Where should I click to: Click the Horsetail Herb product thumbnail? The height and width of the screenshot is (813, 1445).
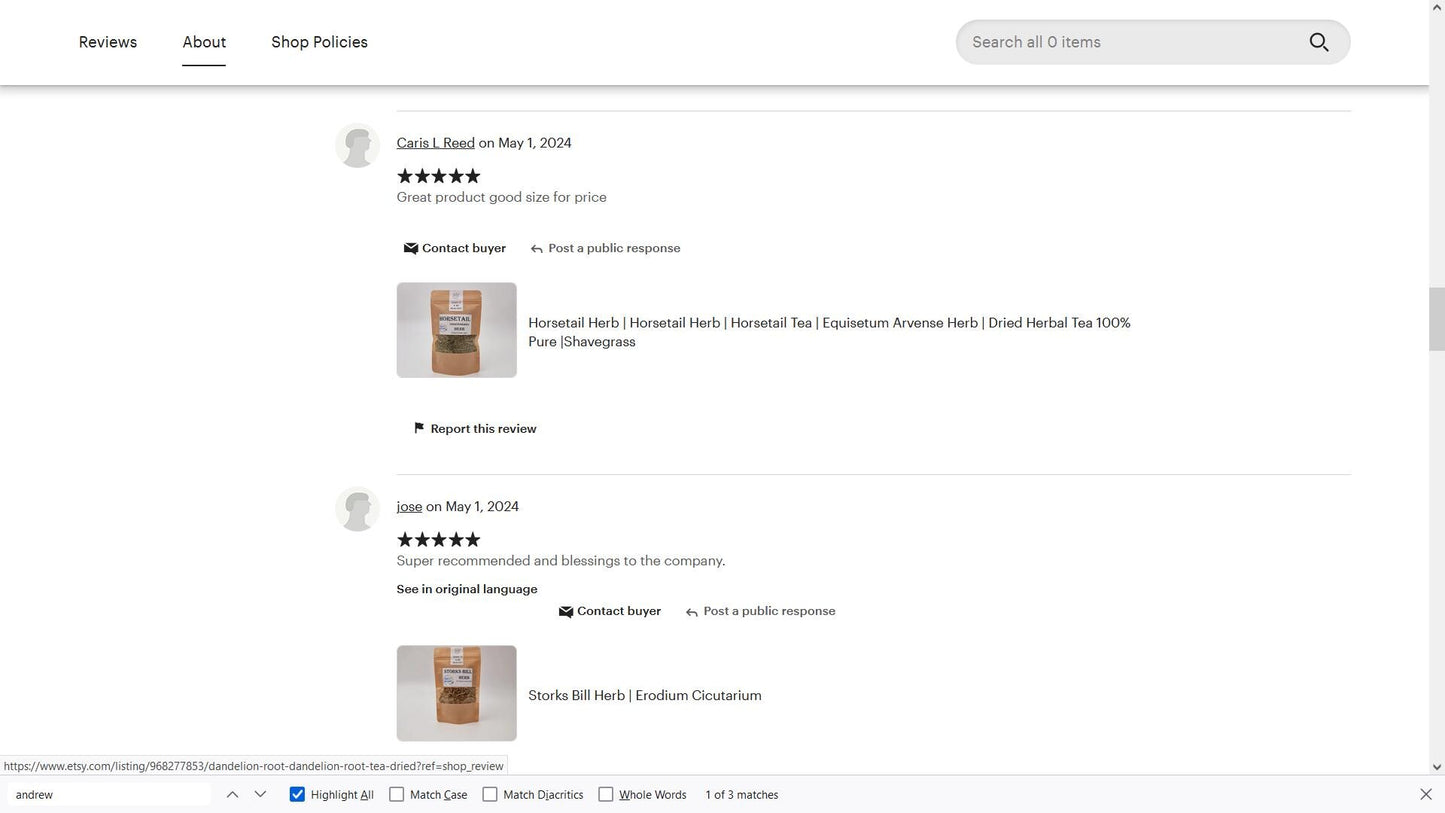(456, 330)
